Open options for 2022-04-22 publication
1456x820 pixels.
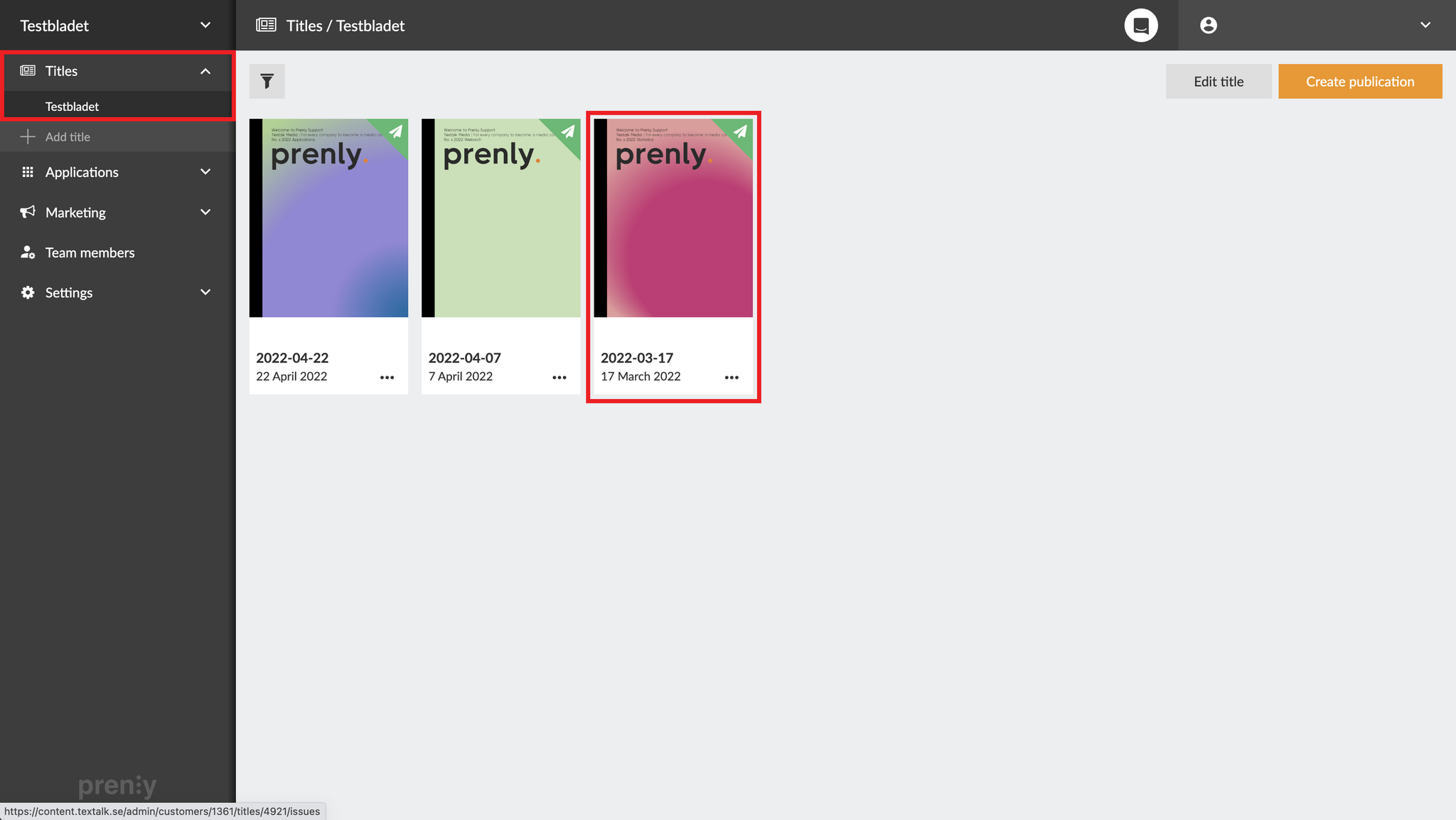coord(387,378)
